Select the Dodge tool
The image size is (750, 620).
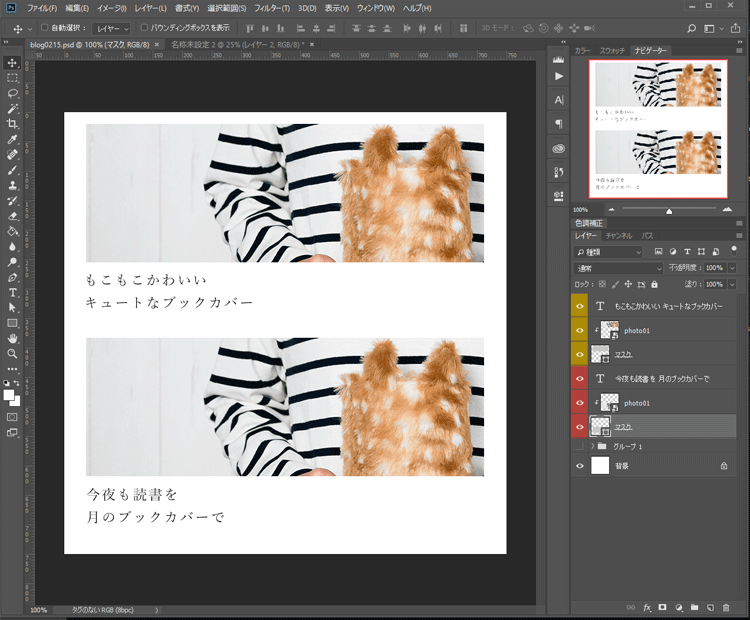[12, 262]
